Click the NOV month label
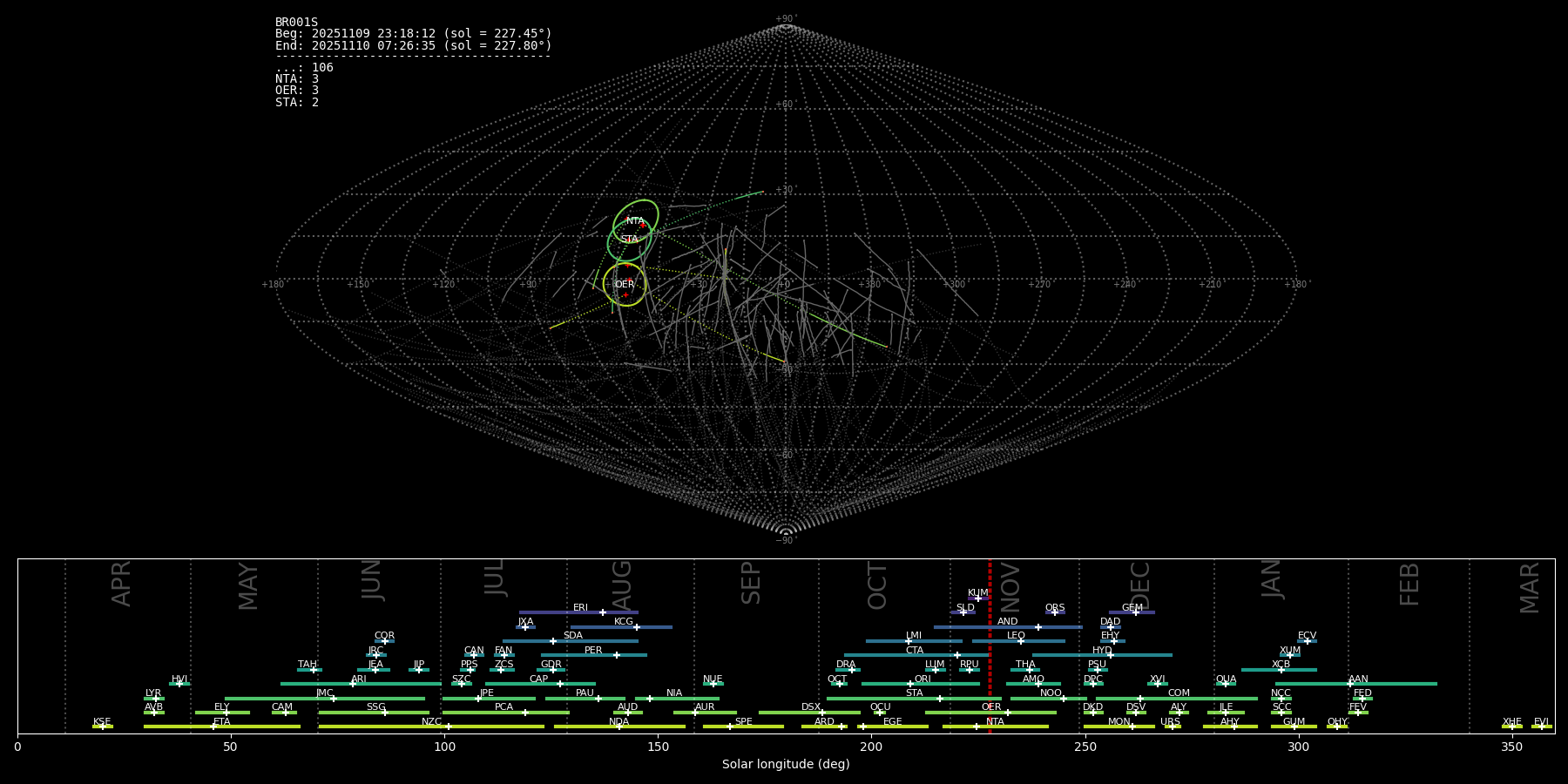Image resolution: width=1568 pixels, height=784 pixels. (1010, 586)
